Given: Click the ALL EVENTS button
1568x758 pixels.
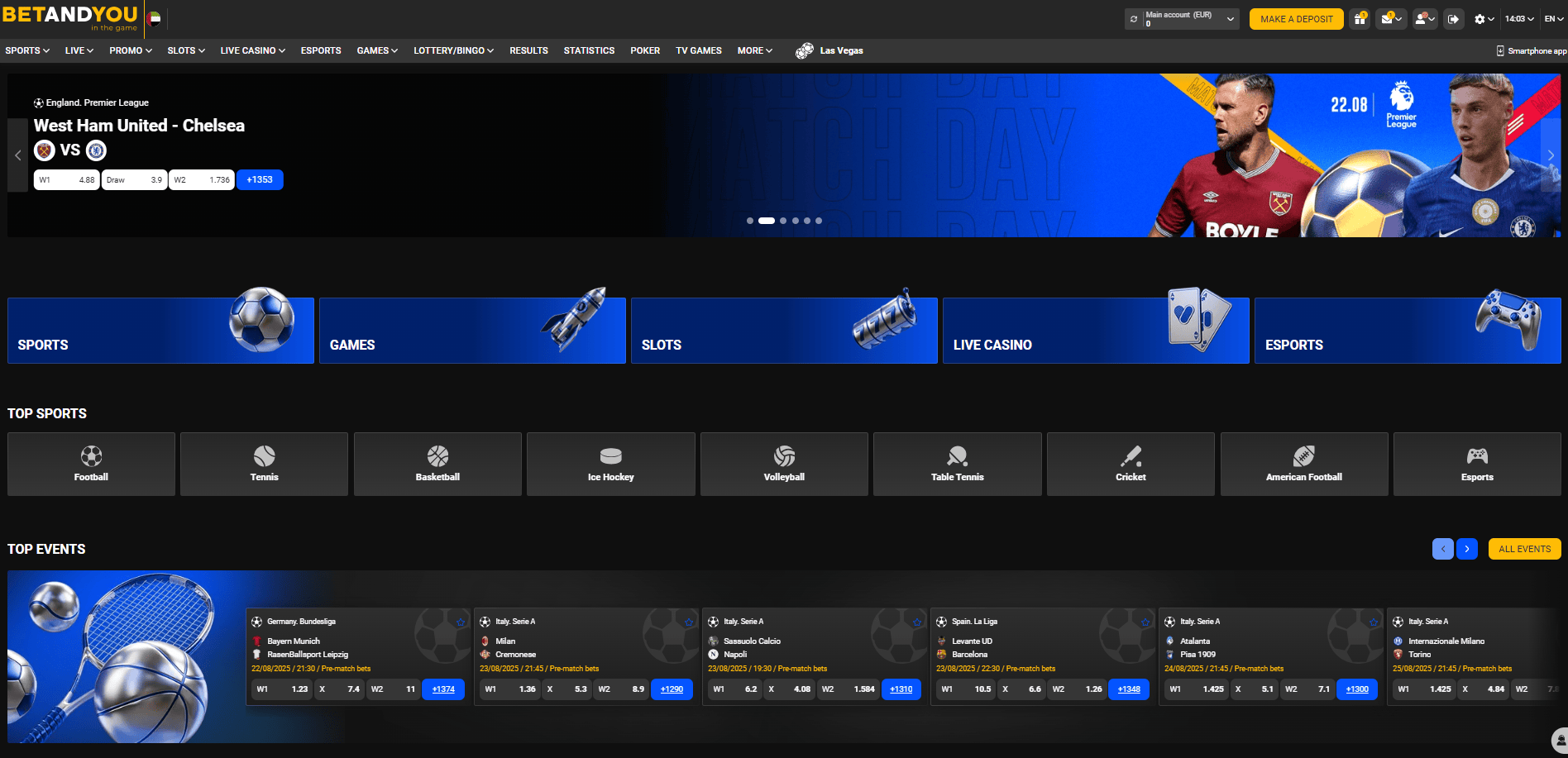Looking at the screenshot, I should pyautogui.click(x=1524, y=549).
